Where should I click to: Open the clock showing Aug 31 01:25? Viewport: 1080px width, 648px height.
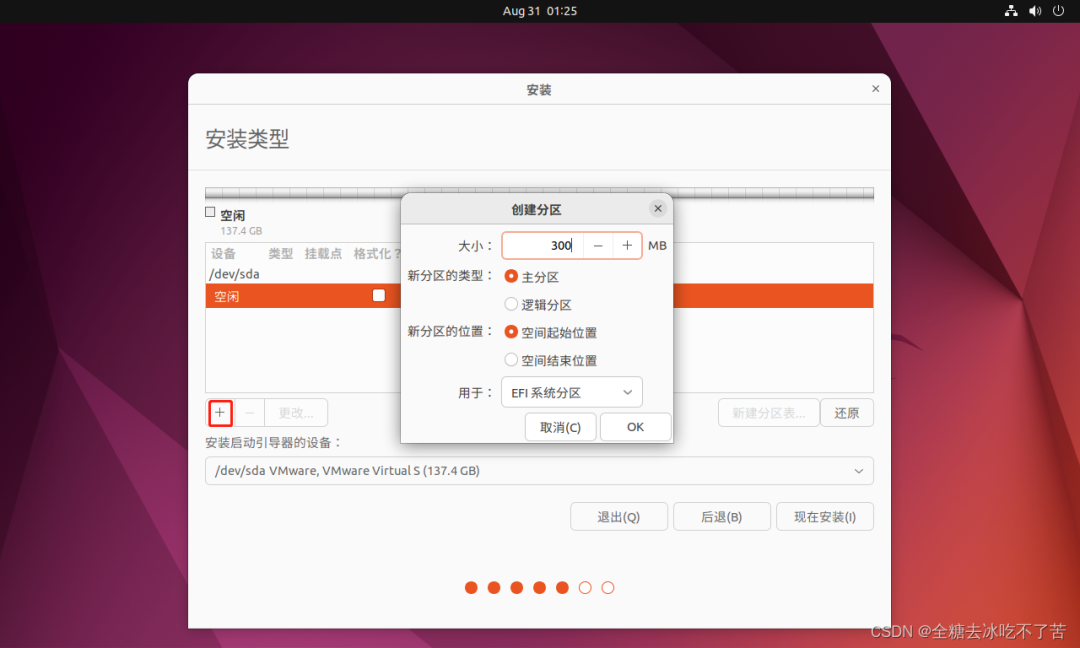[539, 11]
